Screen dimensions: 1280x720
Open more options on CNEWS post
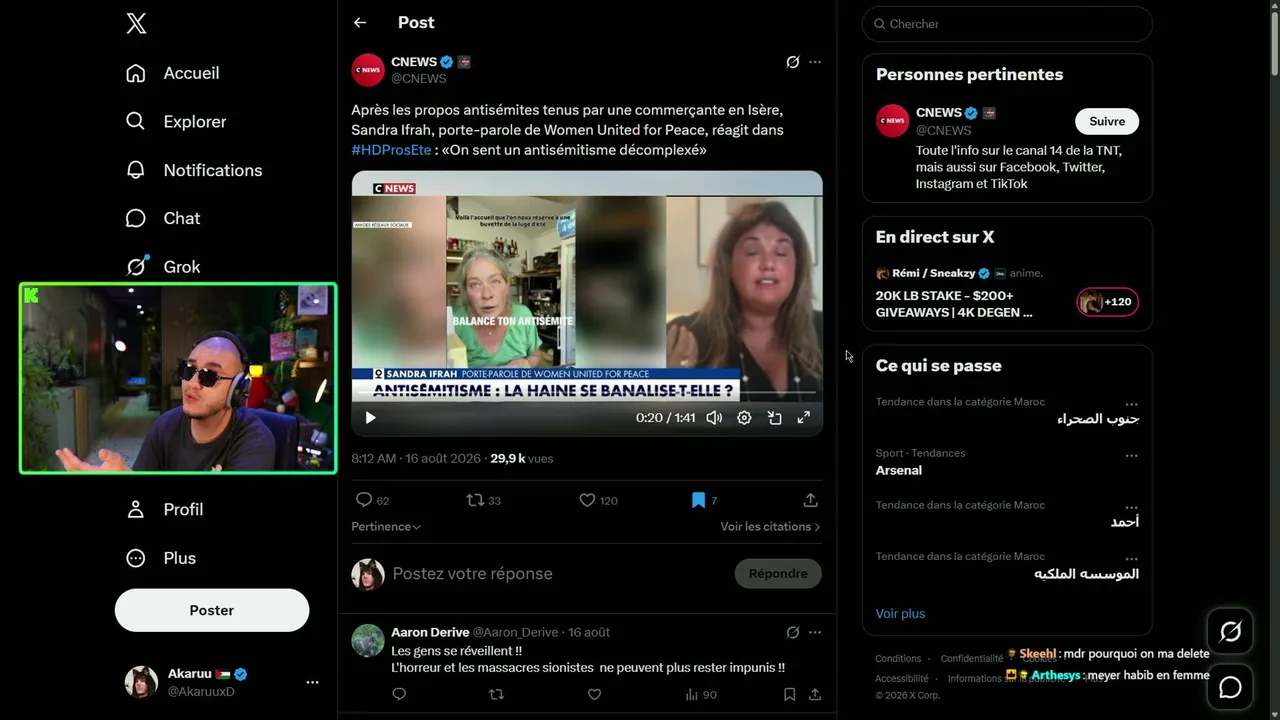(815, 62)
